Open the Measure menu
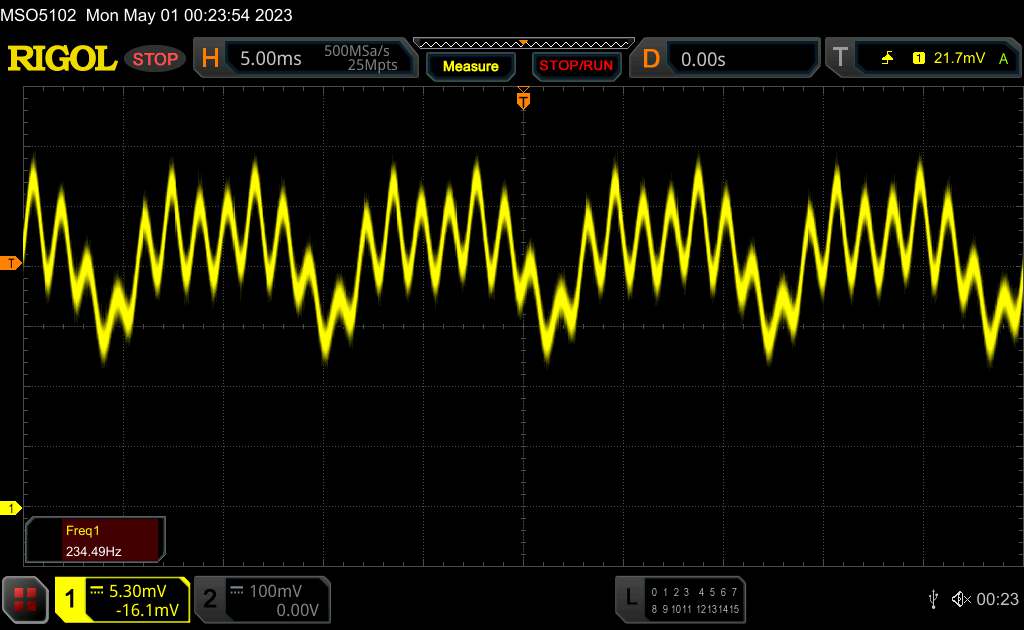Image resolution: width=1024 pixels, height=630 pixels. tap(470, 67)
